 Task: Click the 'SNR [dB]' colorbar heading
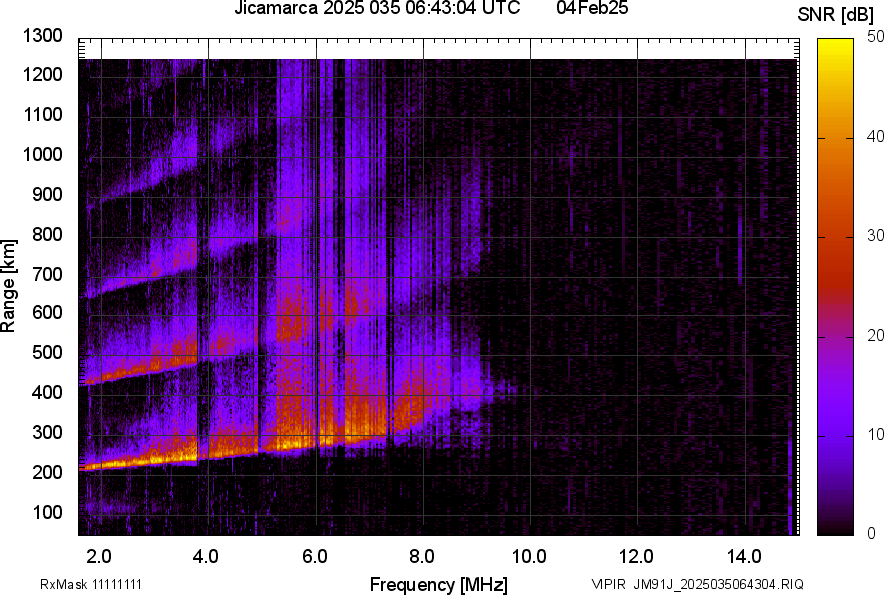pyautogui.click(x=835, y=15)
